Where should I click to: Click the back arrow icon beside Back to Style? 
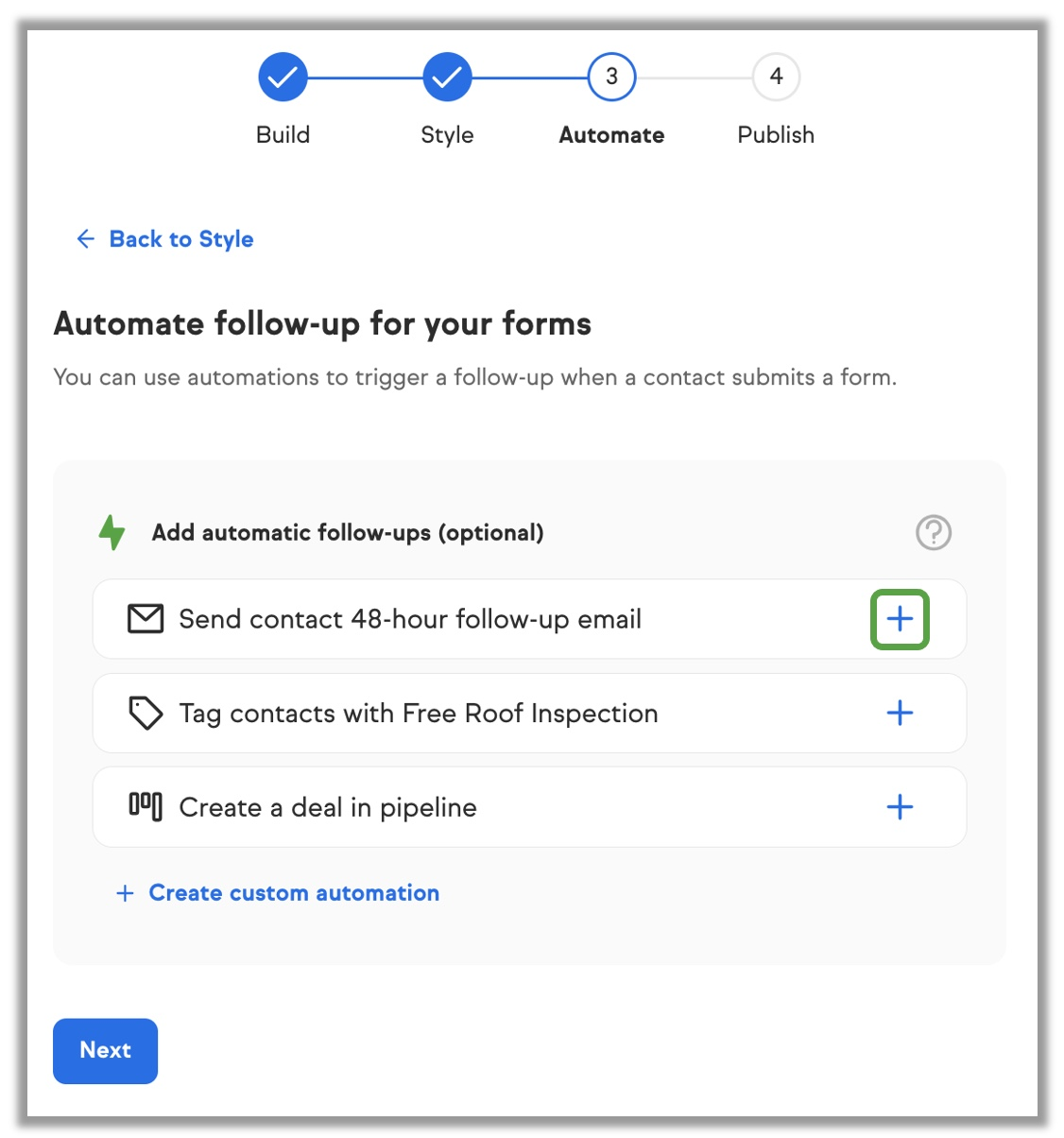[85, 238]
